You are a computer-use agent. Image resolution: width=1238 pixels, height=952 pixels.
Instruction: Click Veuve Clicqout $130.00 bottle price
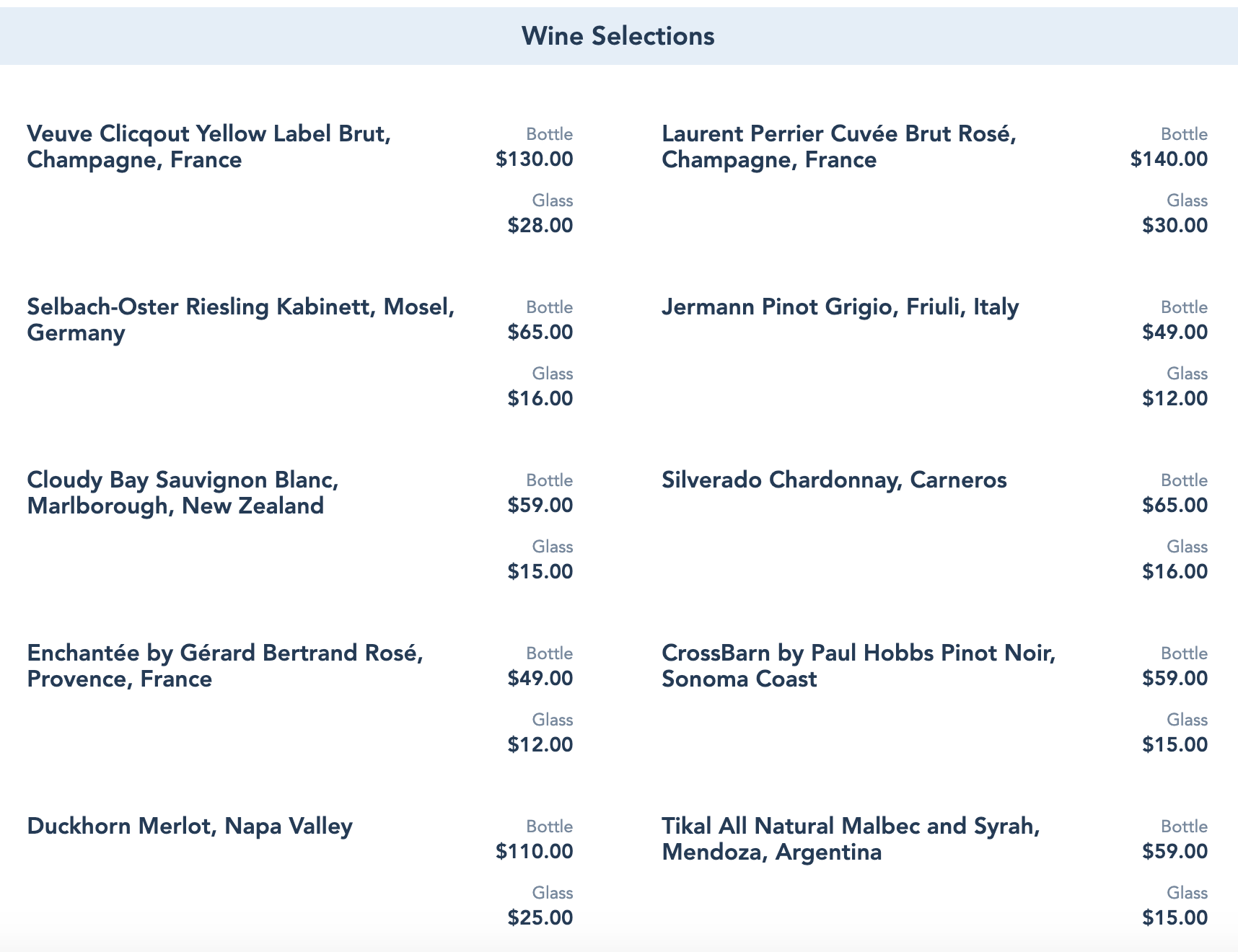coord(534,159)
